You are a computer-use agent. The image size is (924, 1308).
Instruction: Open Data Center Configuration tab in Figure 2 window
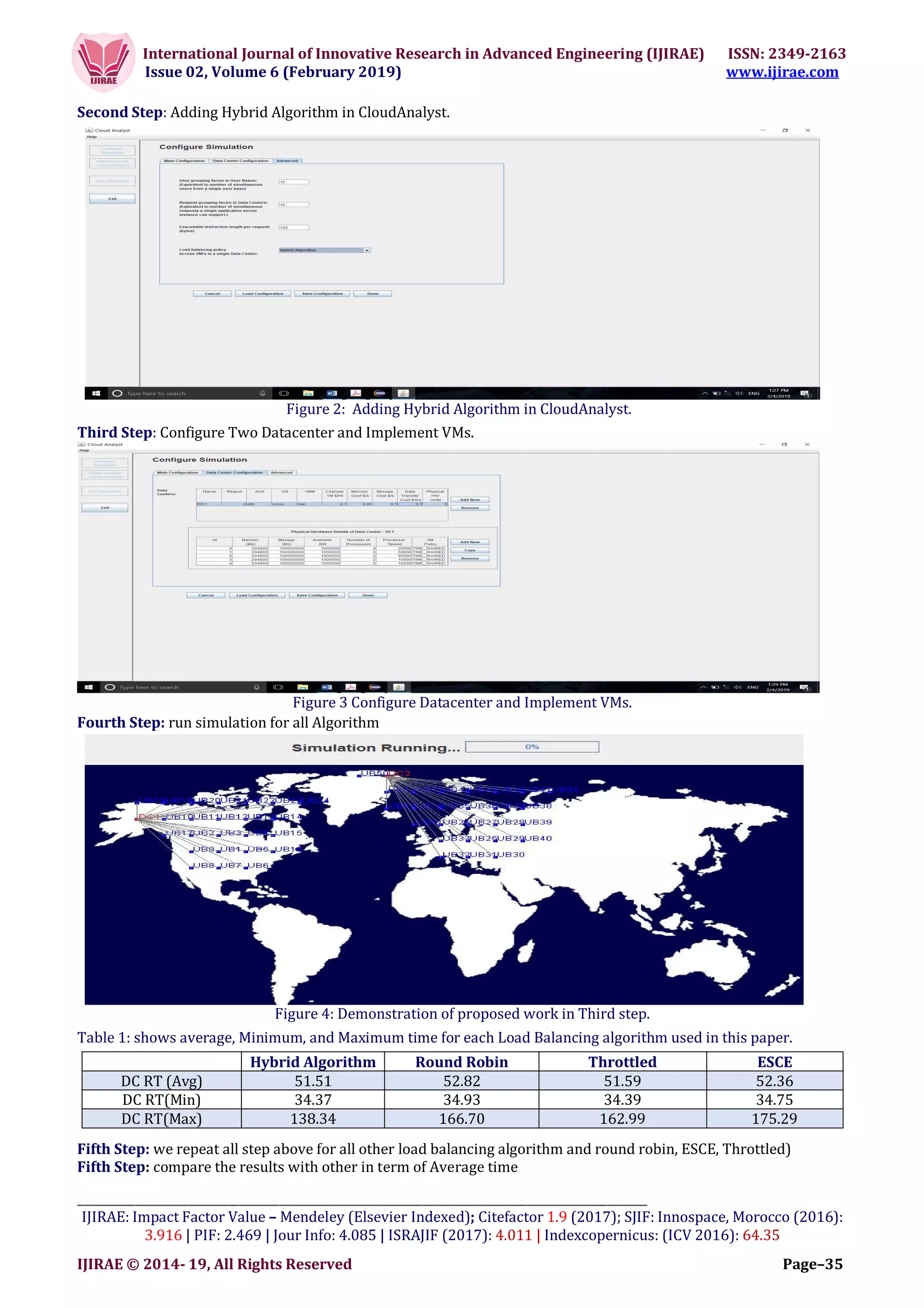pos(240,161)
